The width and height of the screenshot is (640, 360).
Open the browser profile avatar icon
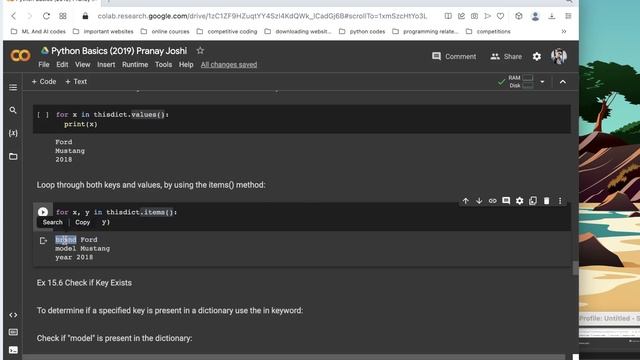click(535, 16)
